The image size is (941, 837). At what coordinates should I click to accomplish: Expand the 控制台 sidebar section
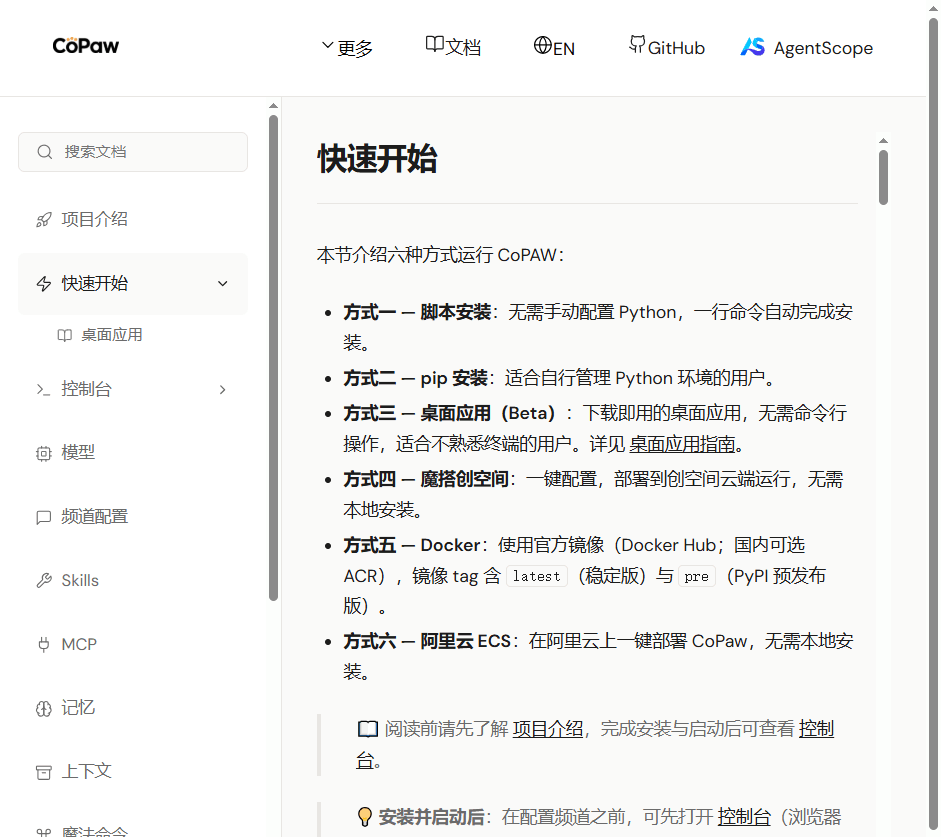click(223, 390)
